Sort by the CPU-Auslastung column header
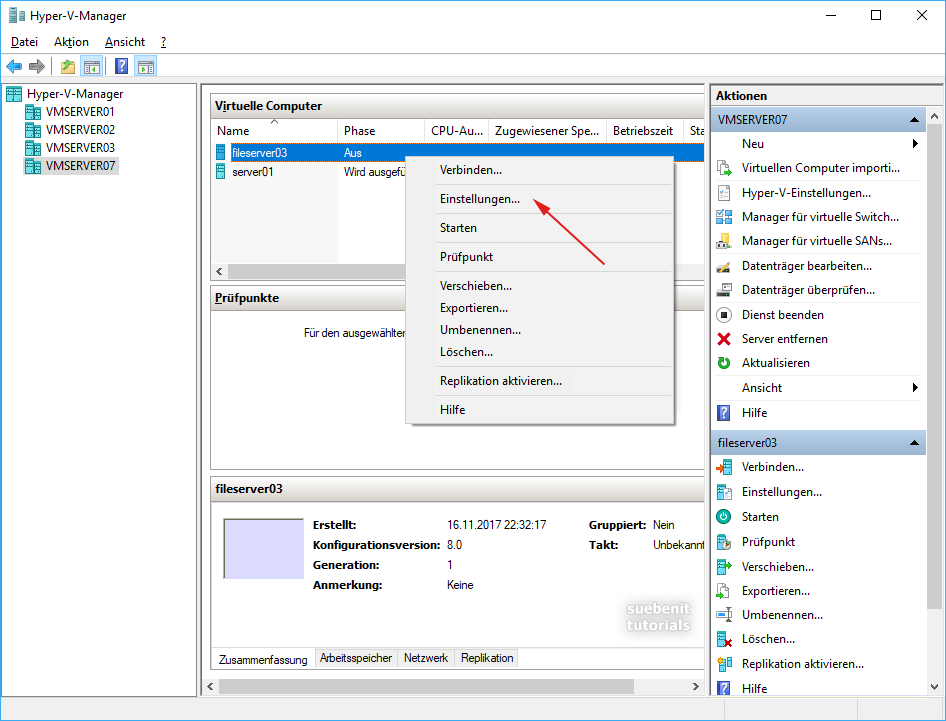 pos(457,131)
